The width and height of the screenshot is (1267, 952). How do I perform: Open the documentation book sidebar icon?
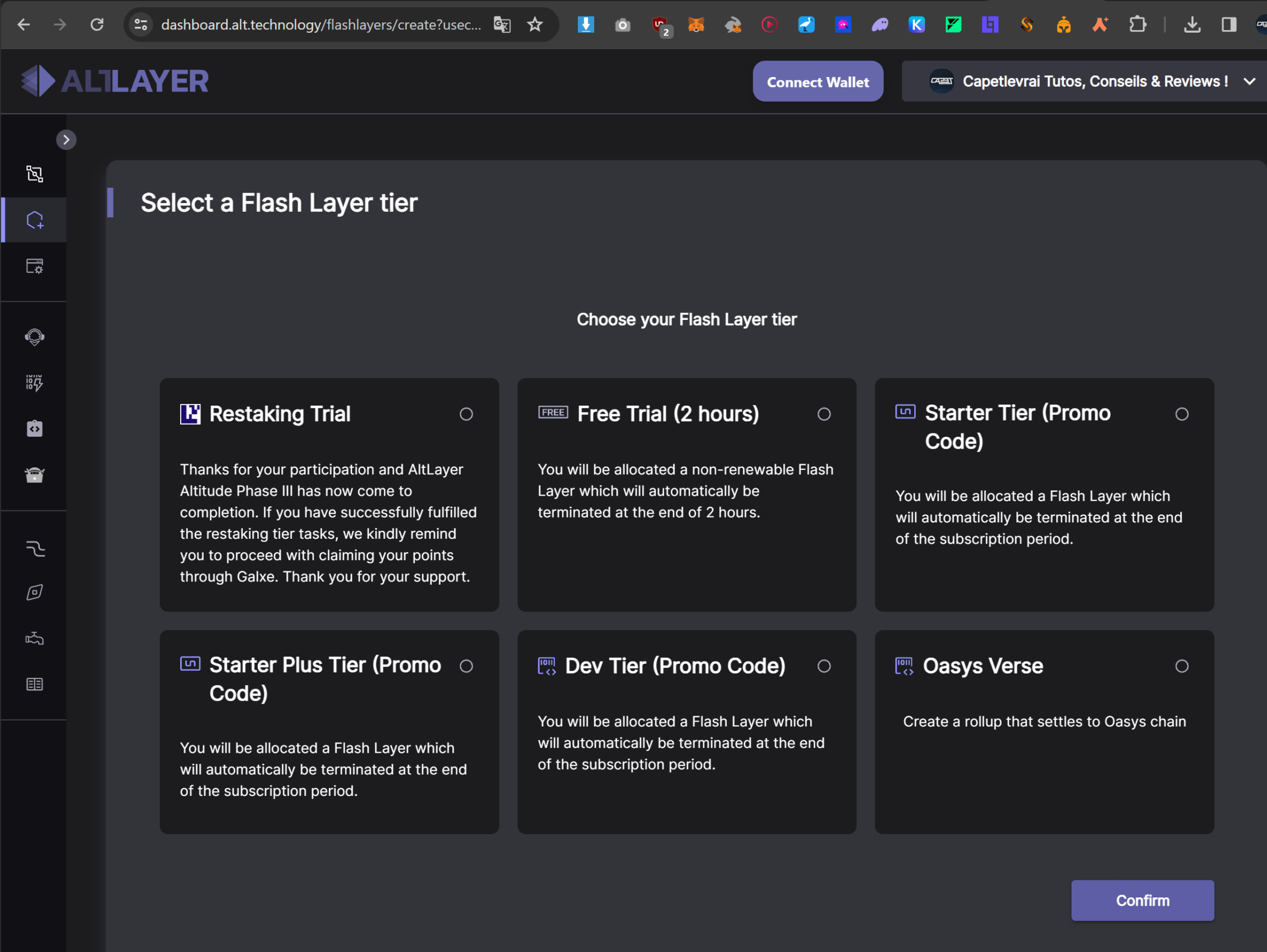coord(34,684)
